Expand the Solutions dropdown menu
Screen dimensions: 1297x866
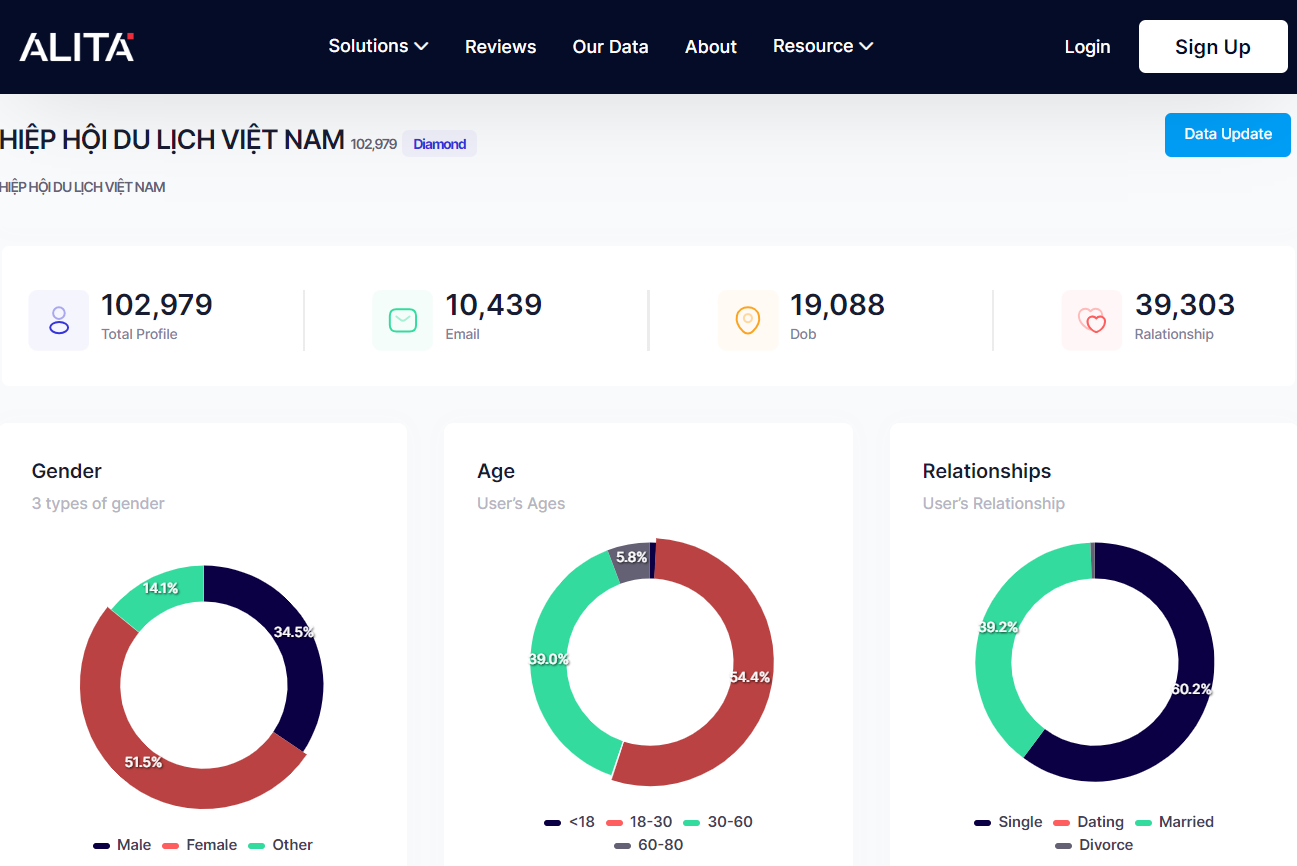point(378,46)
